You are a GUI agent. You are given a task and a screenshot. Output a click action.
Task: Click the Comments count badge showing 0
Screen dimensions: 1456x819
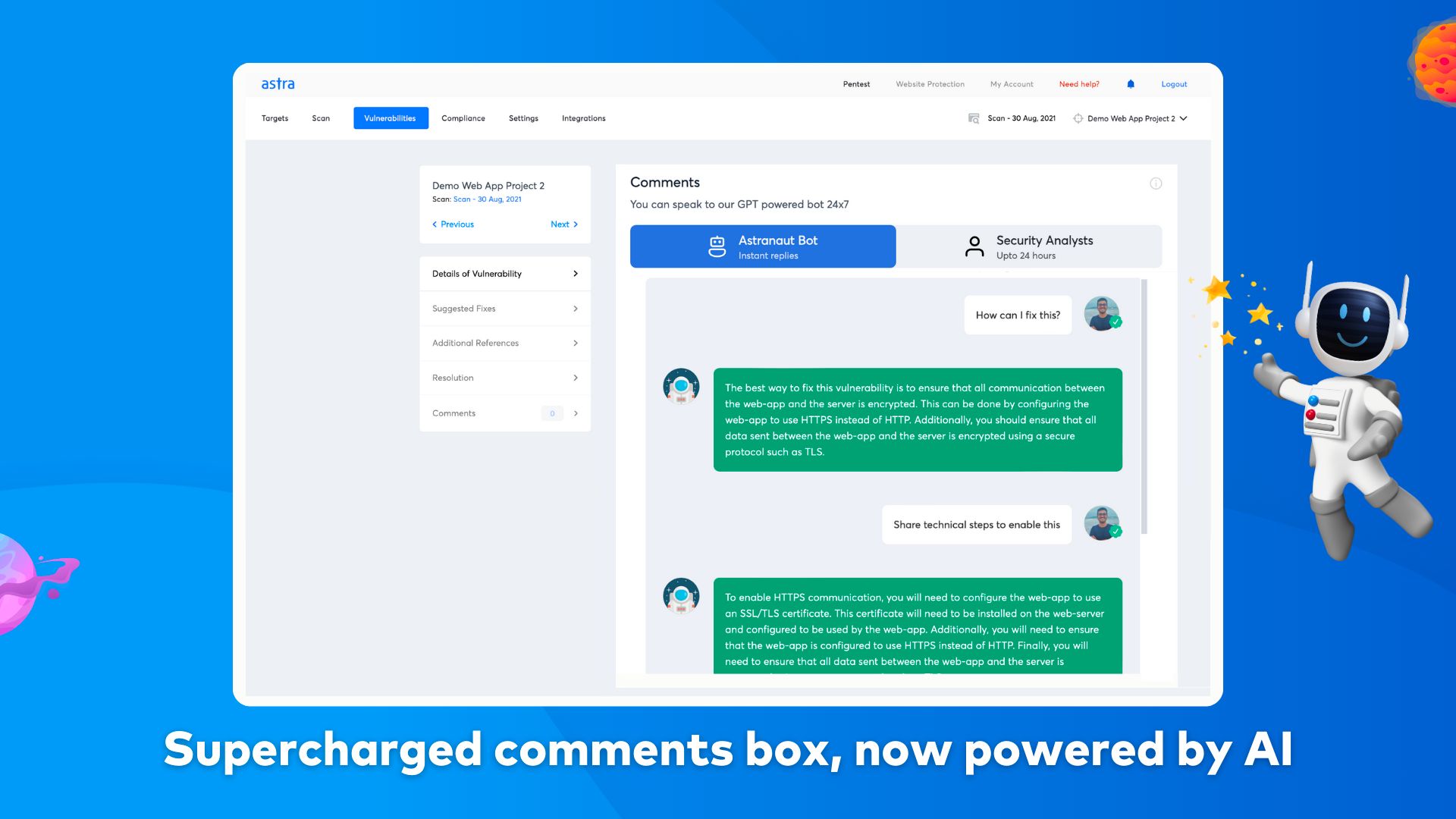552,413
